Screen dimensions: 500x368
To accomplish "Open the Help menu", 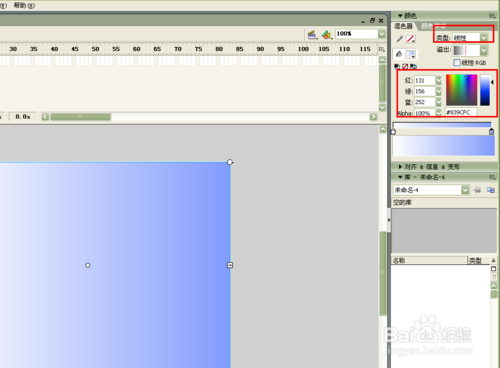I will coord(24,5).
